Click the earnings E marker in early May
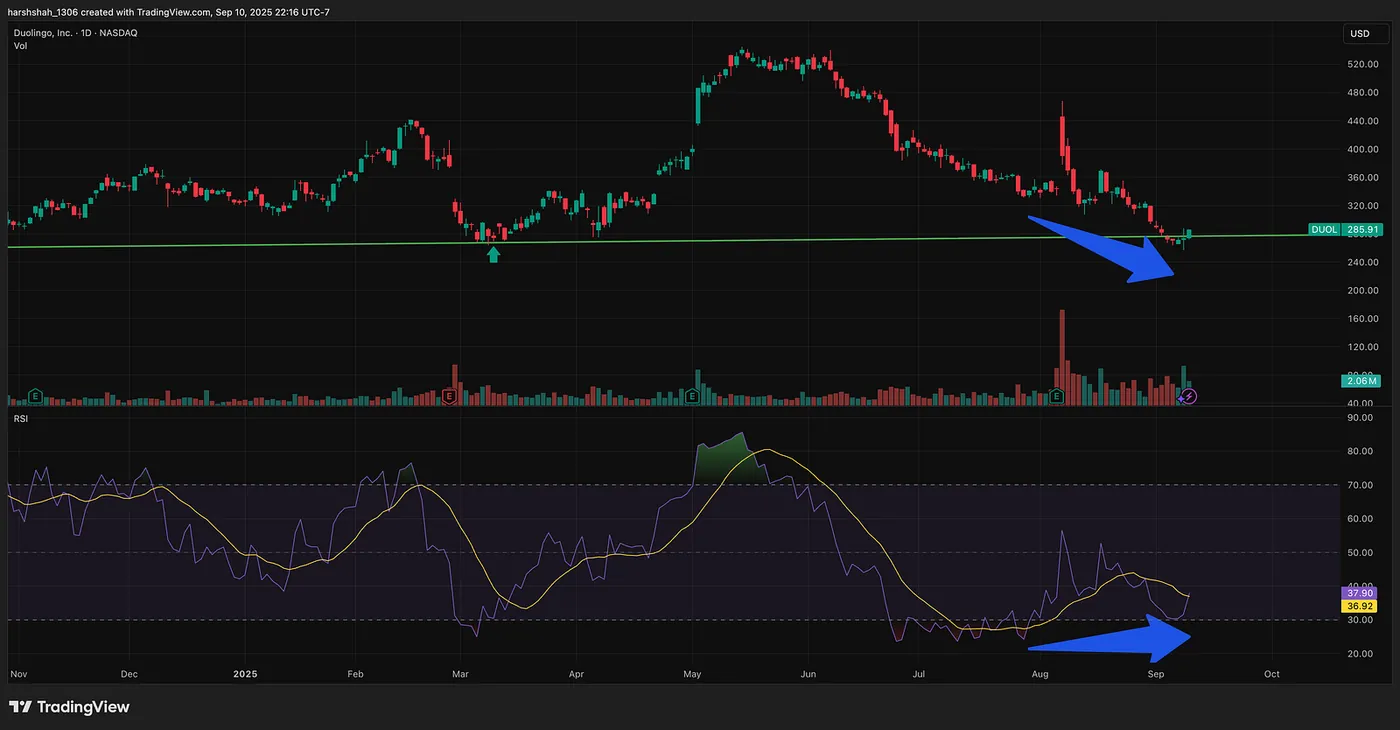 pyautogui.click(x=692, y=396)
